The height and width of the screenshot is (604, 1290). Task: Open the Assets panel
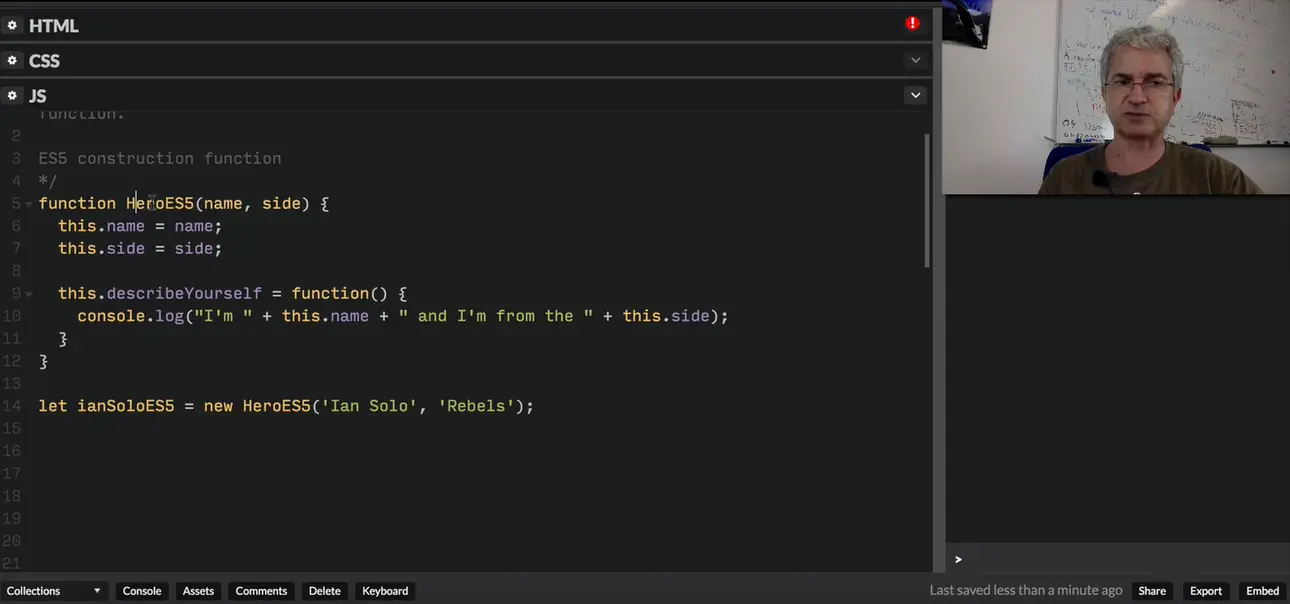(x=198, y=591)
